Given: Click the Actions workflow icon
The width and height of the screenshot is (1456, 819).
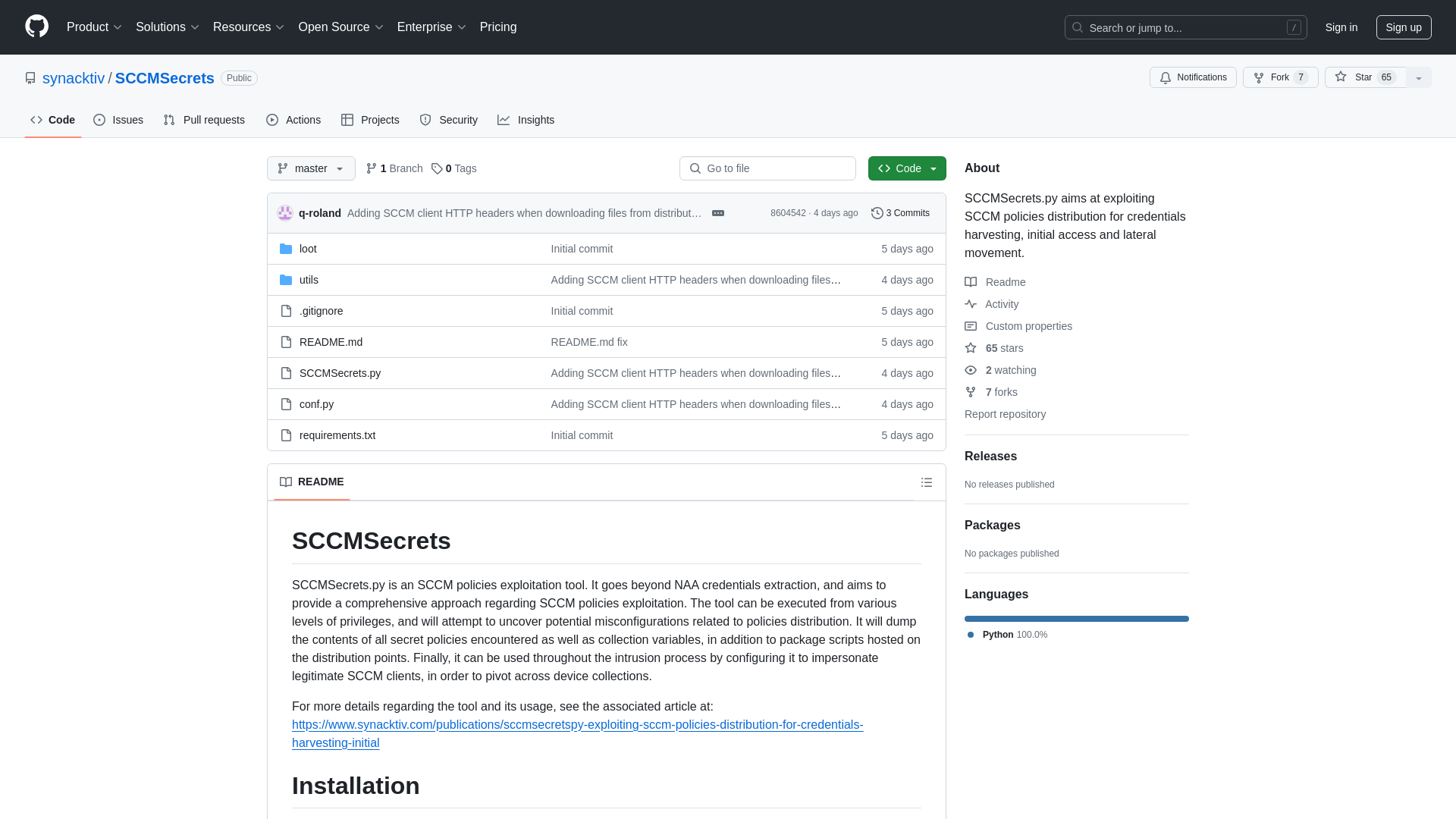Looking at the screenshot, I should pyautogui.click(x=272, y=120).
